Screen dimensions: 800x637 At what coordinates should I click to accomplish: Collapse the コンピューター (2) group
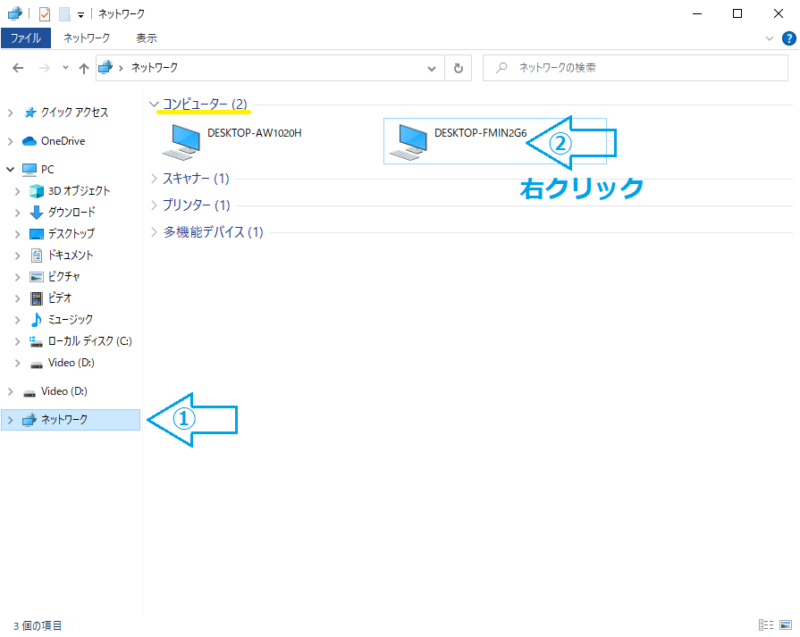click(154, 104)
